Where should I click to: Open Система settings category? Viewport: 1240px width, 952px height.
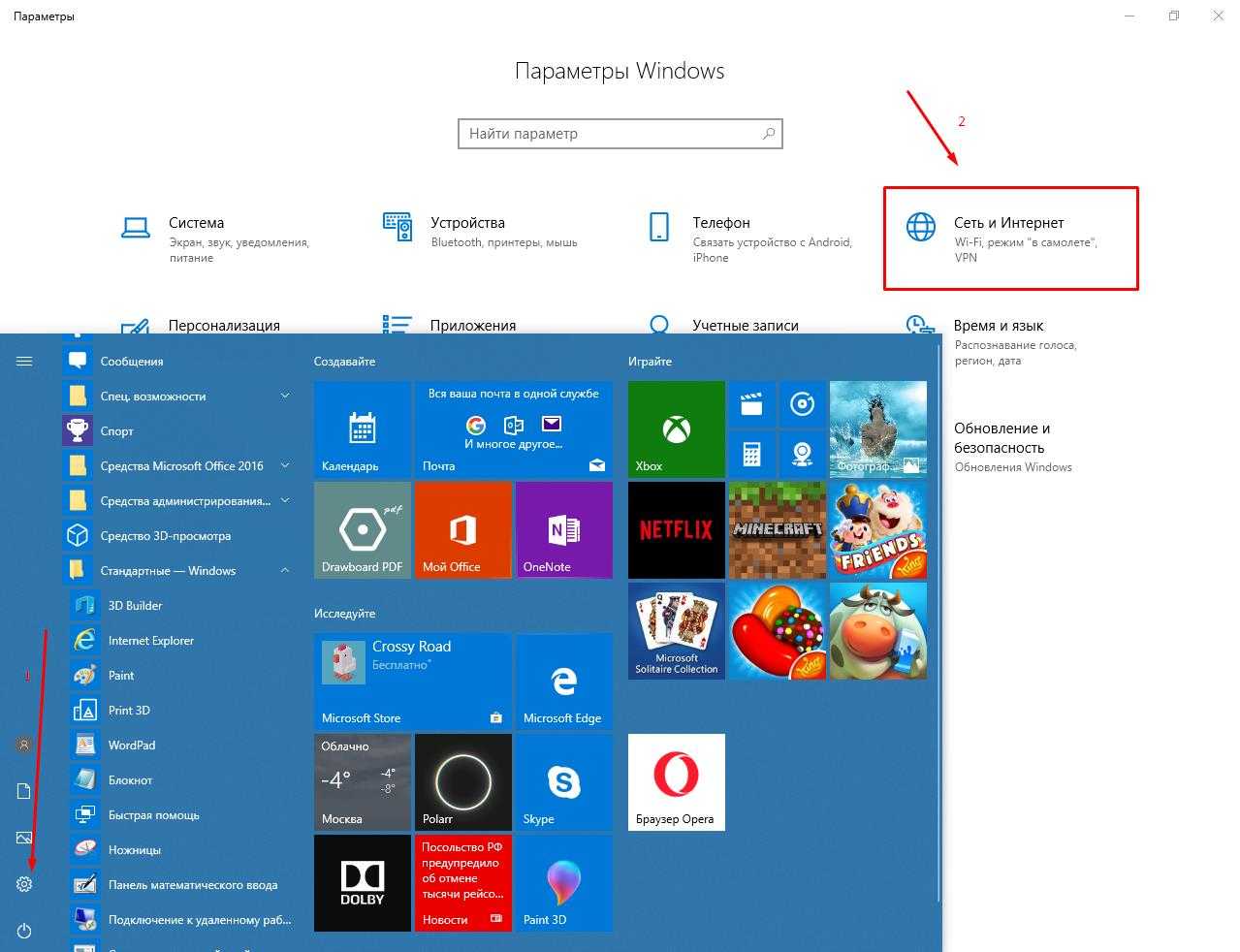coord(196,224)
